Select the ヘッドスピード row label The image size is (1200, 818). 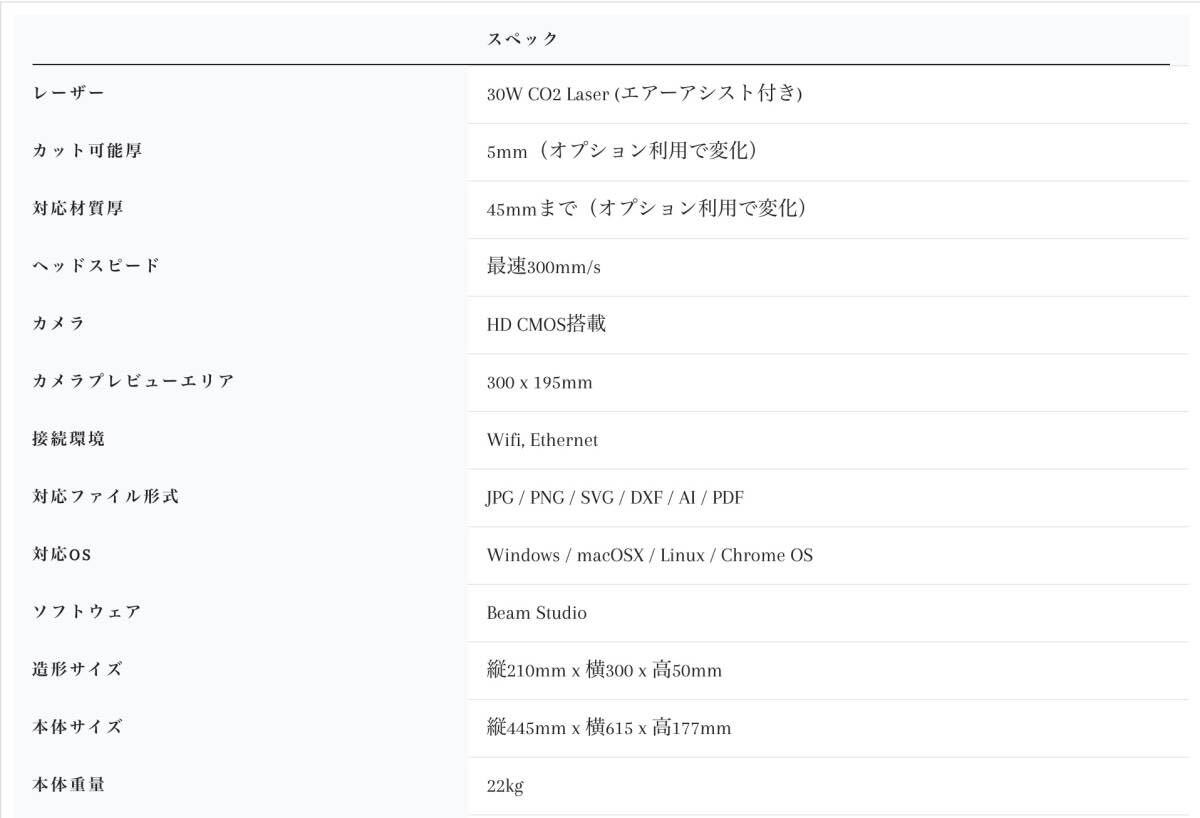click(x=96, y=266)
